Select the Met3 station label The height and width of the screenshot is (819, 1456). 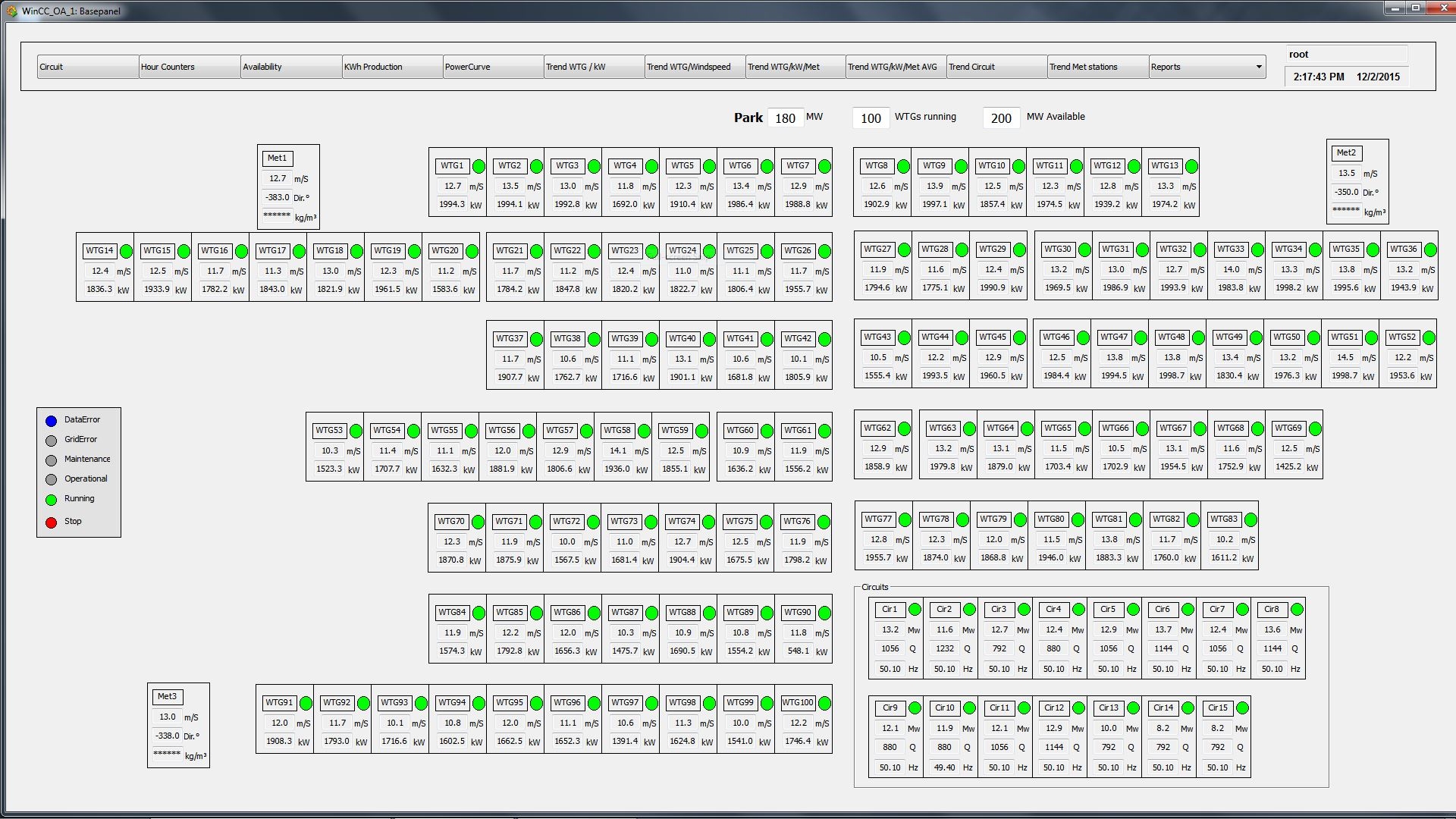[x=167, y=697]
